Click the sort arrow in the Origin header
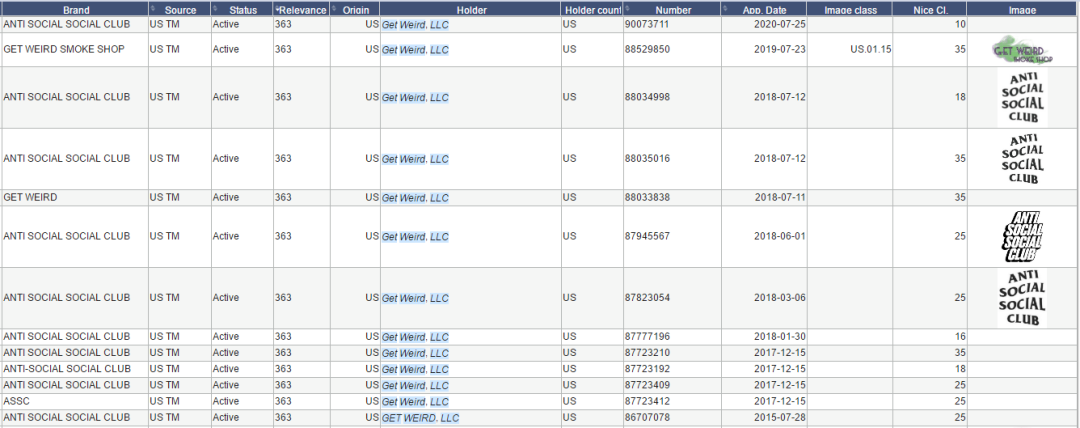The width and height of the screenshot is (1080, 428). pyautogui.click(x=334, y=8)
